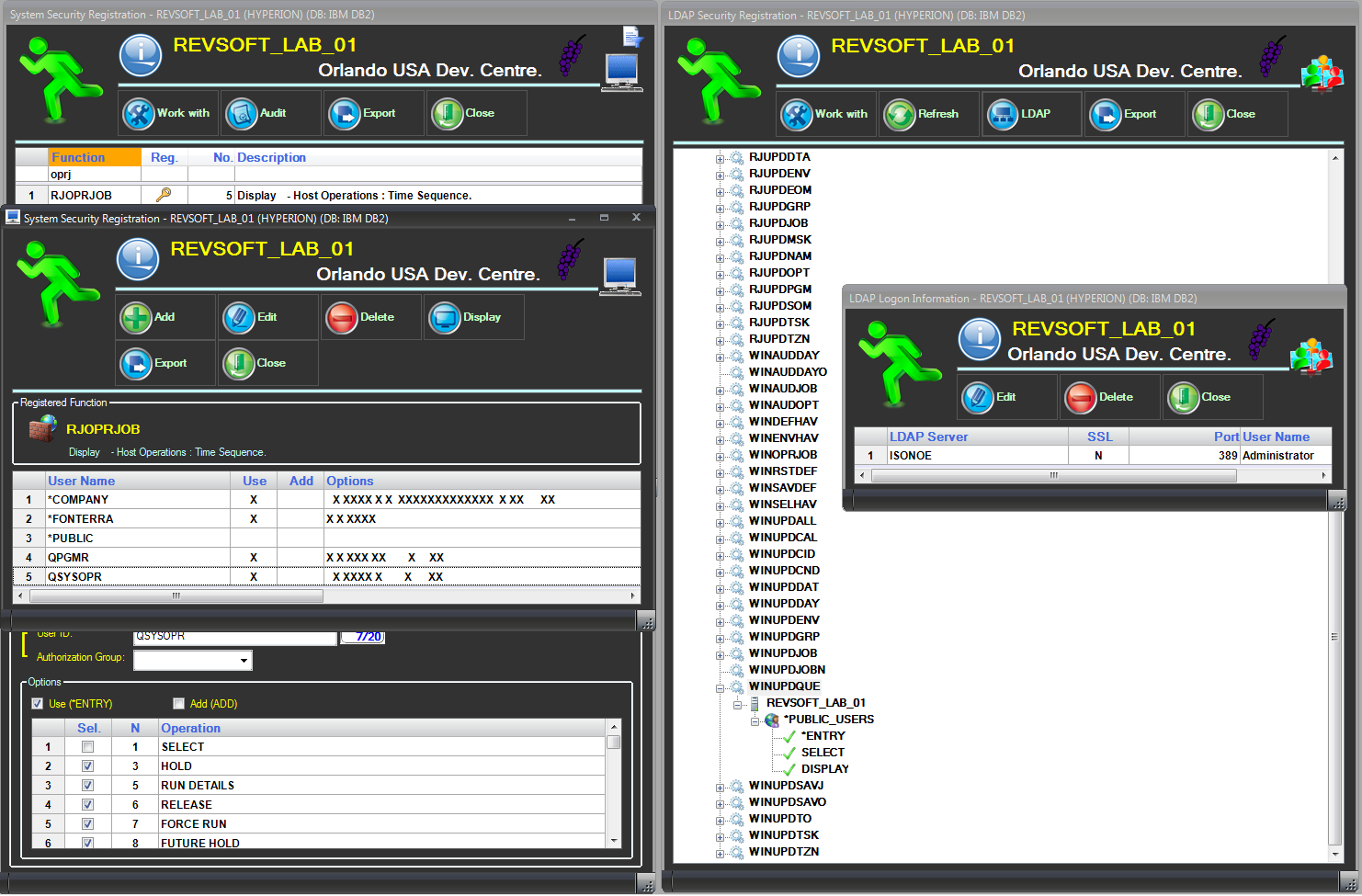Collapse the WINUPDQUE tree node
This screenshot has width=1362, height=896.
pyautogui.click(x=721, y=687)
